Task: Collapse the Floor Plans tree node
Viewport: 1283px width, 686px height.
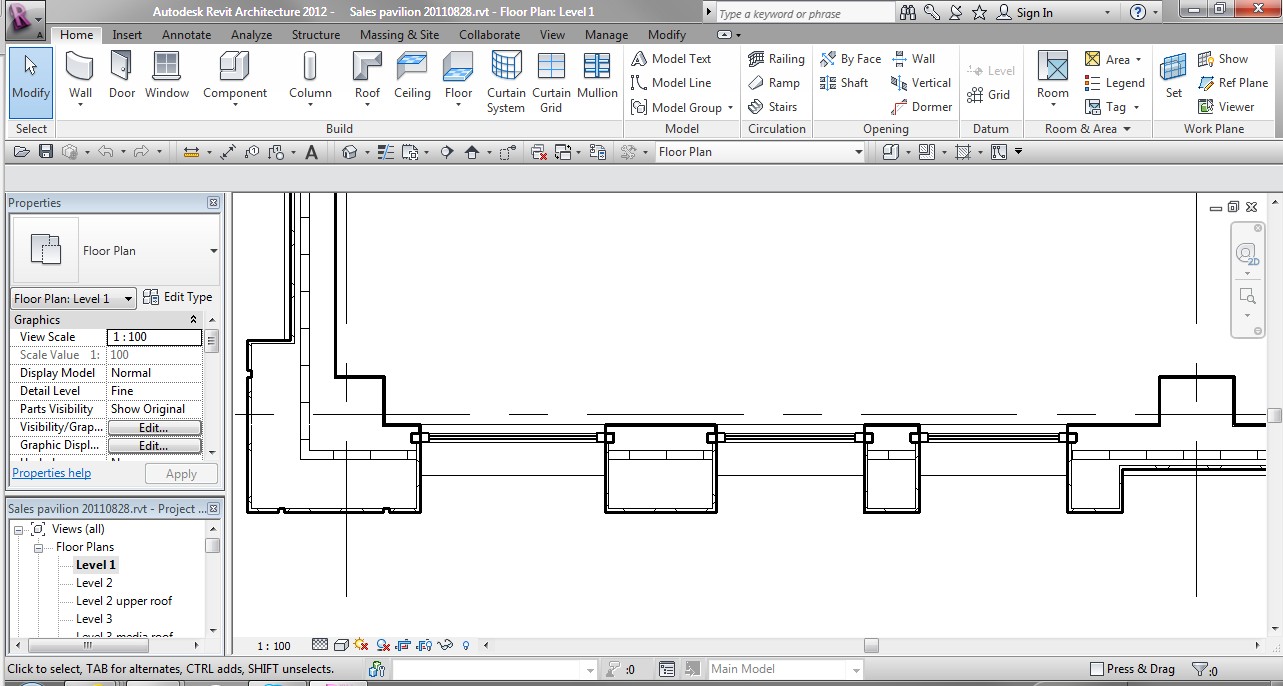Action: point(40,547)
